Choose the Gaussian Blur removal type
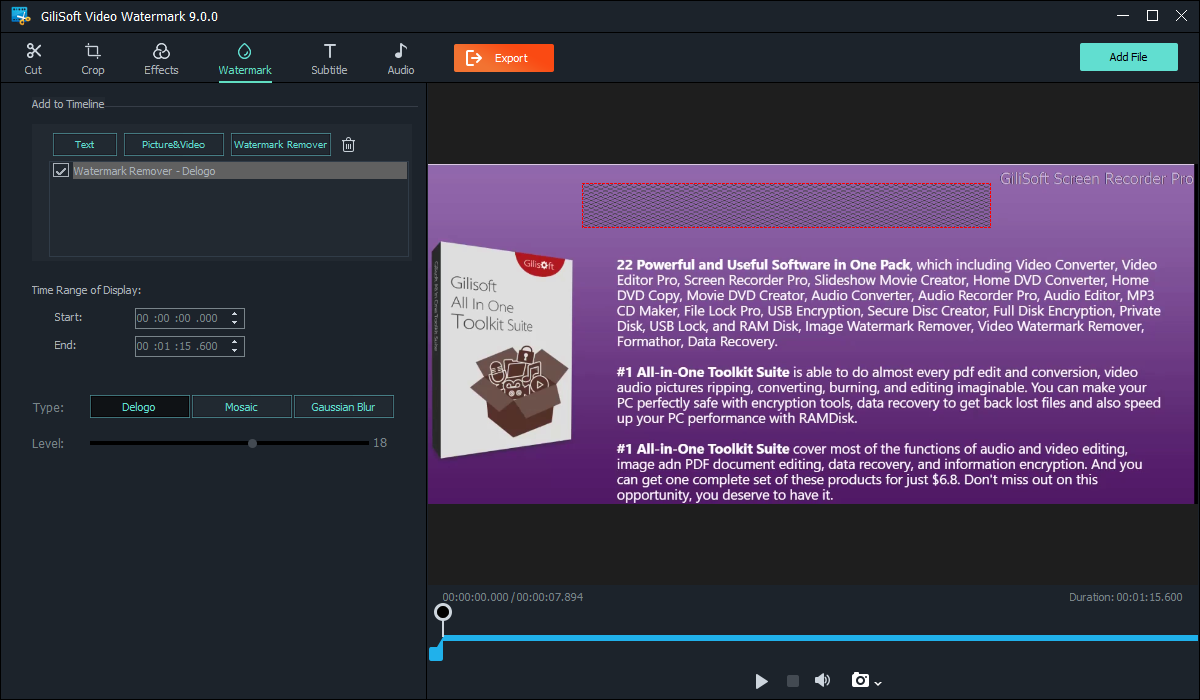 [344, 407]
